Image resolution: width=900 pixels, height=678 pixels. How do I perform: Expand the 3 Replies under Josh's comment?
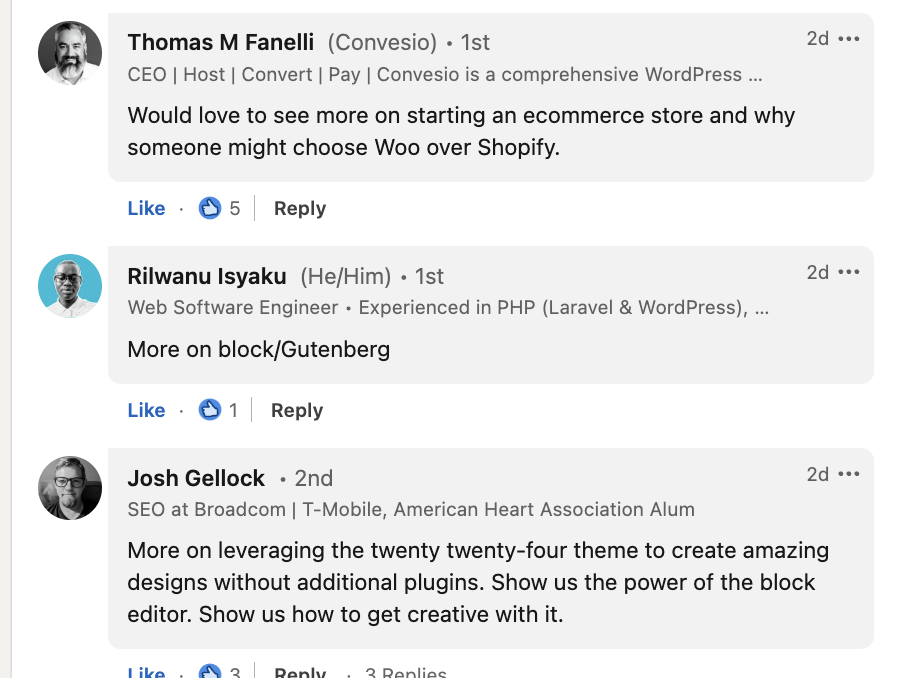click(x=405, y=672)
